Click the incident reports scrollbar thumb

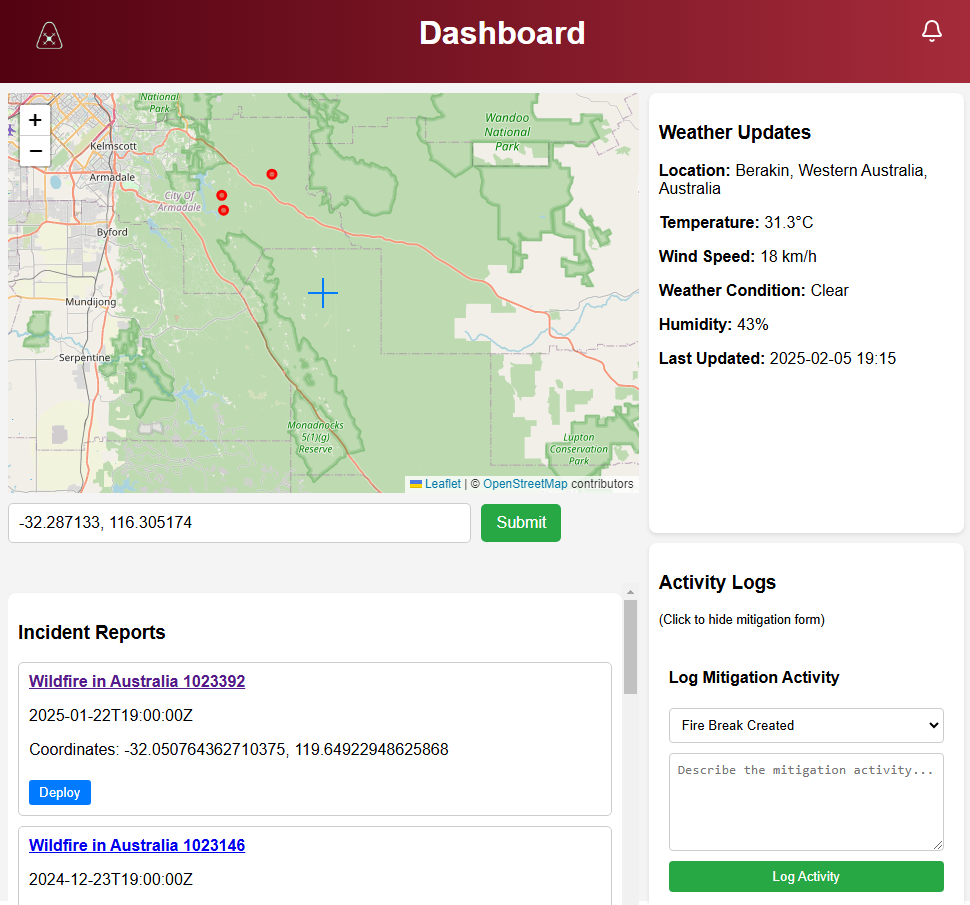[630, 647]
